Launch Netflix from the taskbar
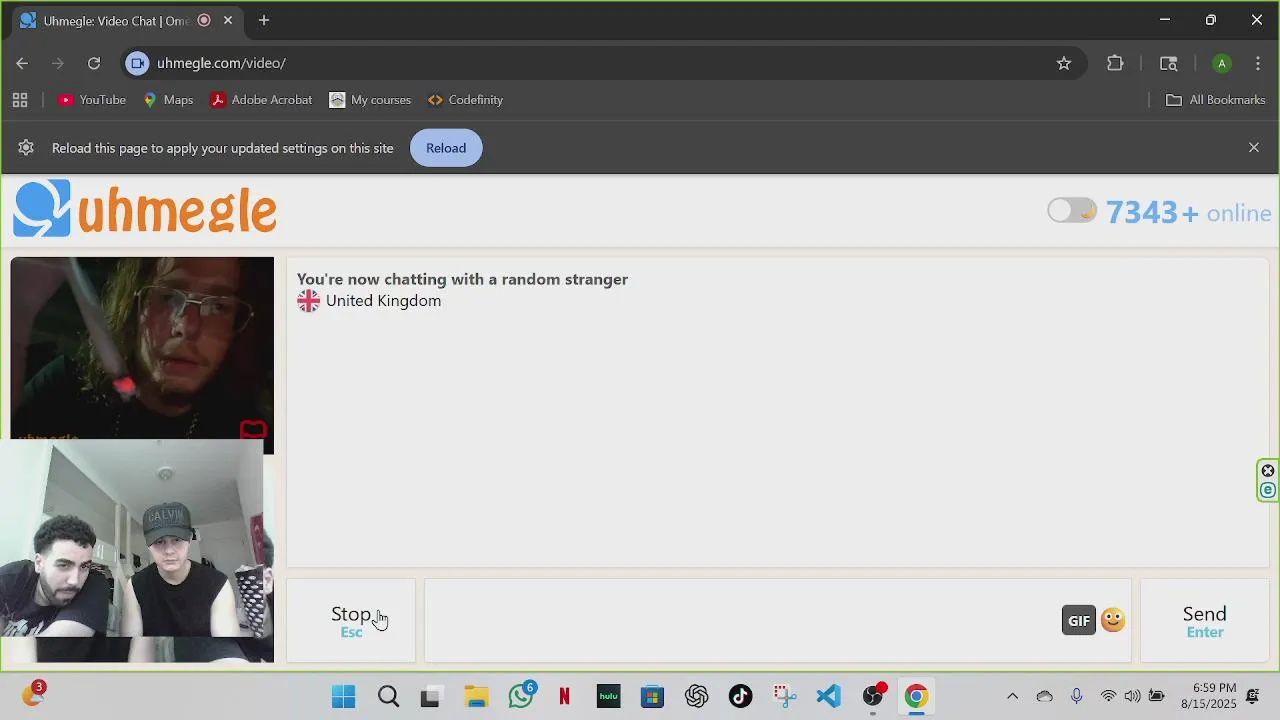1280x720 pixels. (x=564, y=696)
